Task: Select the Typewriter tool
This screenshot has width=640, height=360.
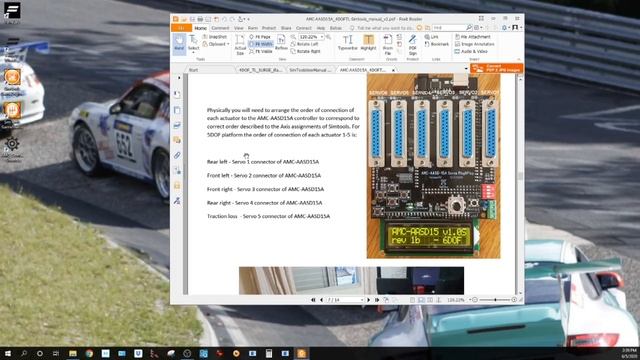Action: coord(347,43)
